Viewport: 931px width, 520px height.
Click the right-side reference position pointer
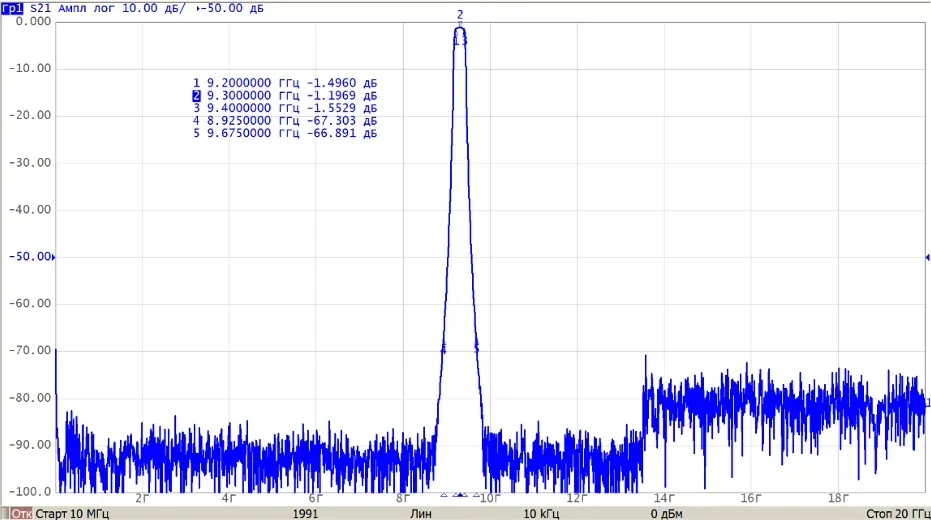(x=927, y=257)
